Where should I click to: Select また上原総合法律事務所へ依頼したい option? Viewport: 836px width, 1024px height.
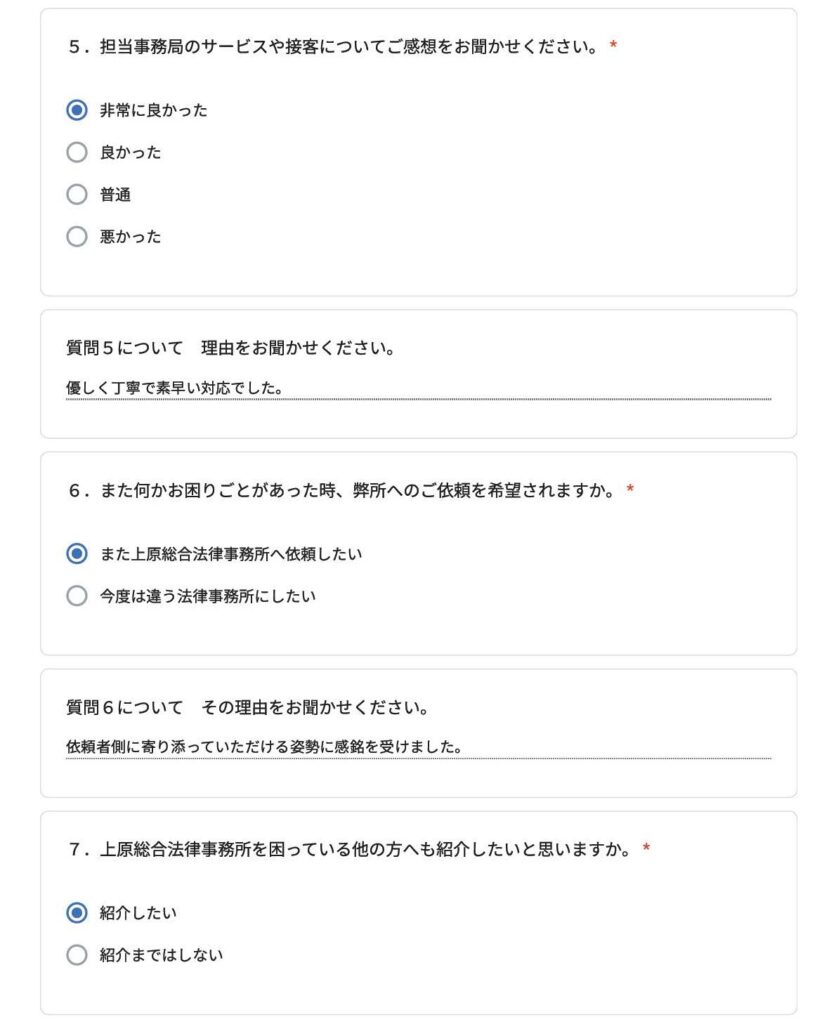coord(76,554)
